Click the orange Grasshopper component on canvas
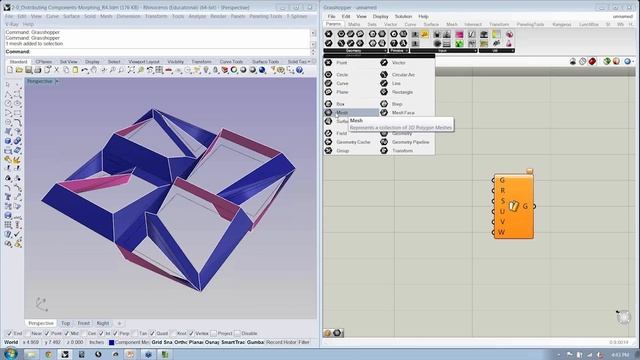 513,206
